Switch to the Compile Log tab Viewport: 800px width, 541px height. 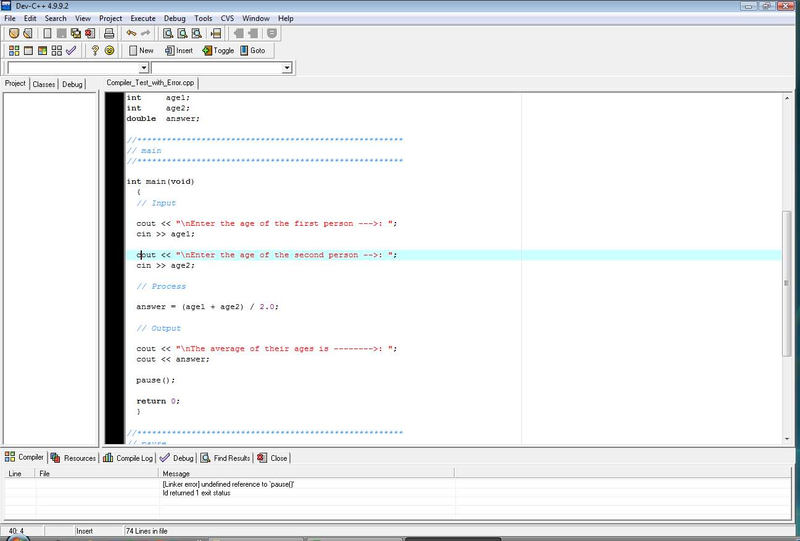(x=128, y=458)
